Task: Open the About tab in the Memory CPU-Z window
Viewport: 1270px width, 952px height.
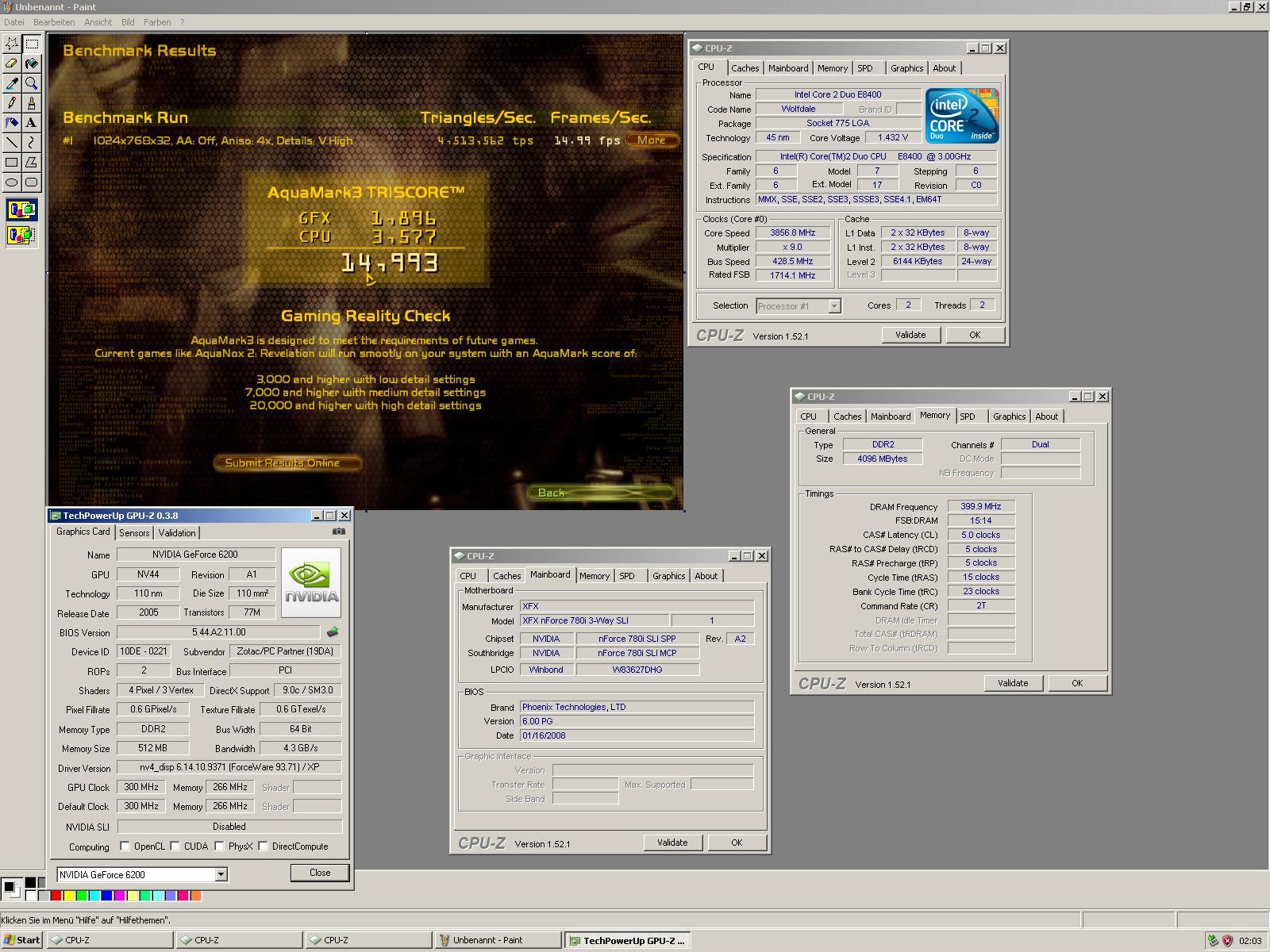Action: tap(1047, 416)
